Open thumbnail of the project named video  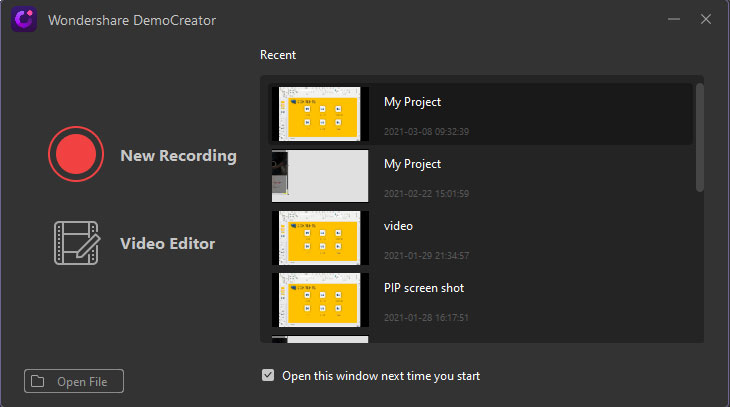coord(320,238)
